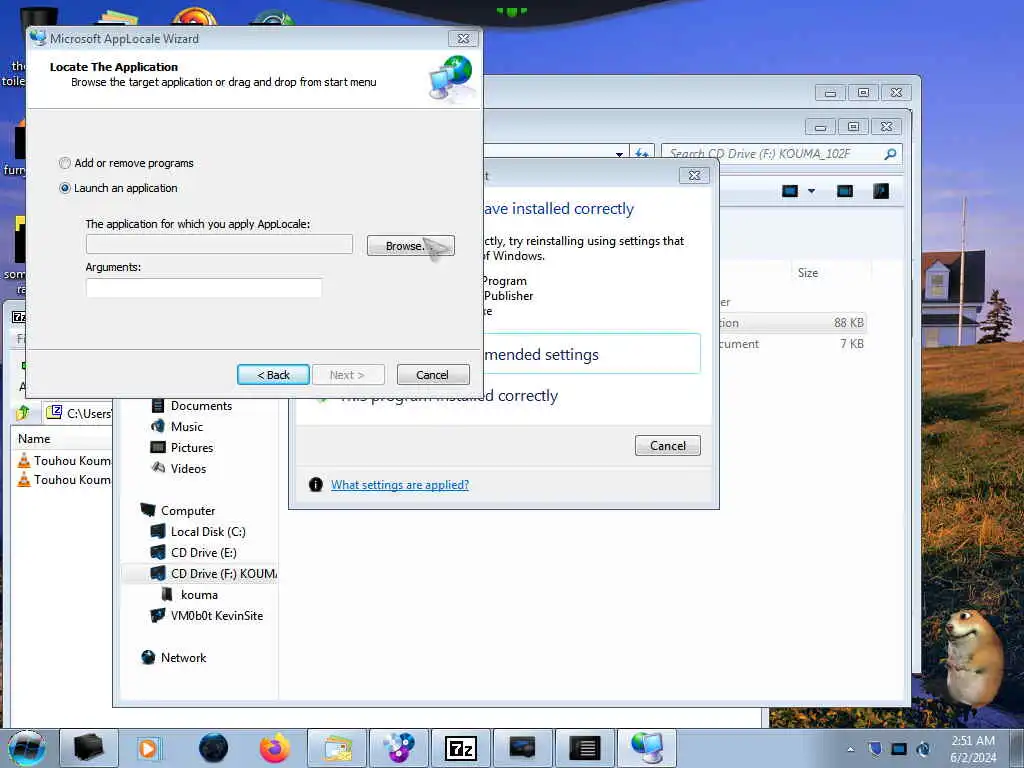Open the kouma folder in the tree
The image size is (1024, 768).
pyautogui.click(x=199, y=595)
